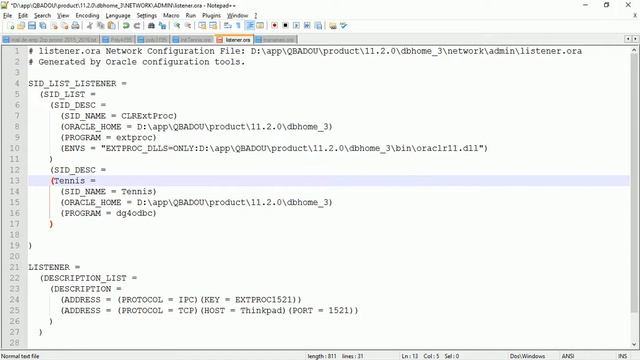Viewport: 640px width, 360px height.
Task: Click the line '(Tennis =' in editor
Action: [x=73, y=181]
